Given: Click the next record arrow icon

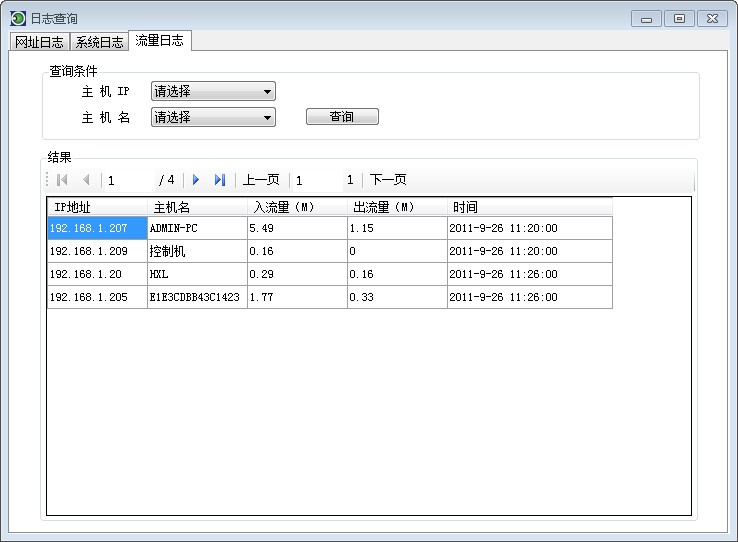Looking at the screenshot, I should click(x=196, y=180).
